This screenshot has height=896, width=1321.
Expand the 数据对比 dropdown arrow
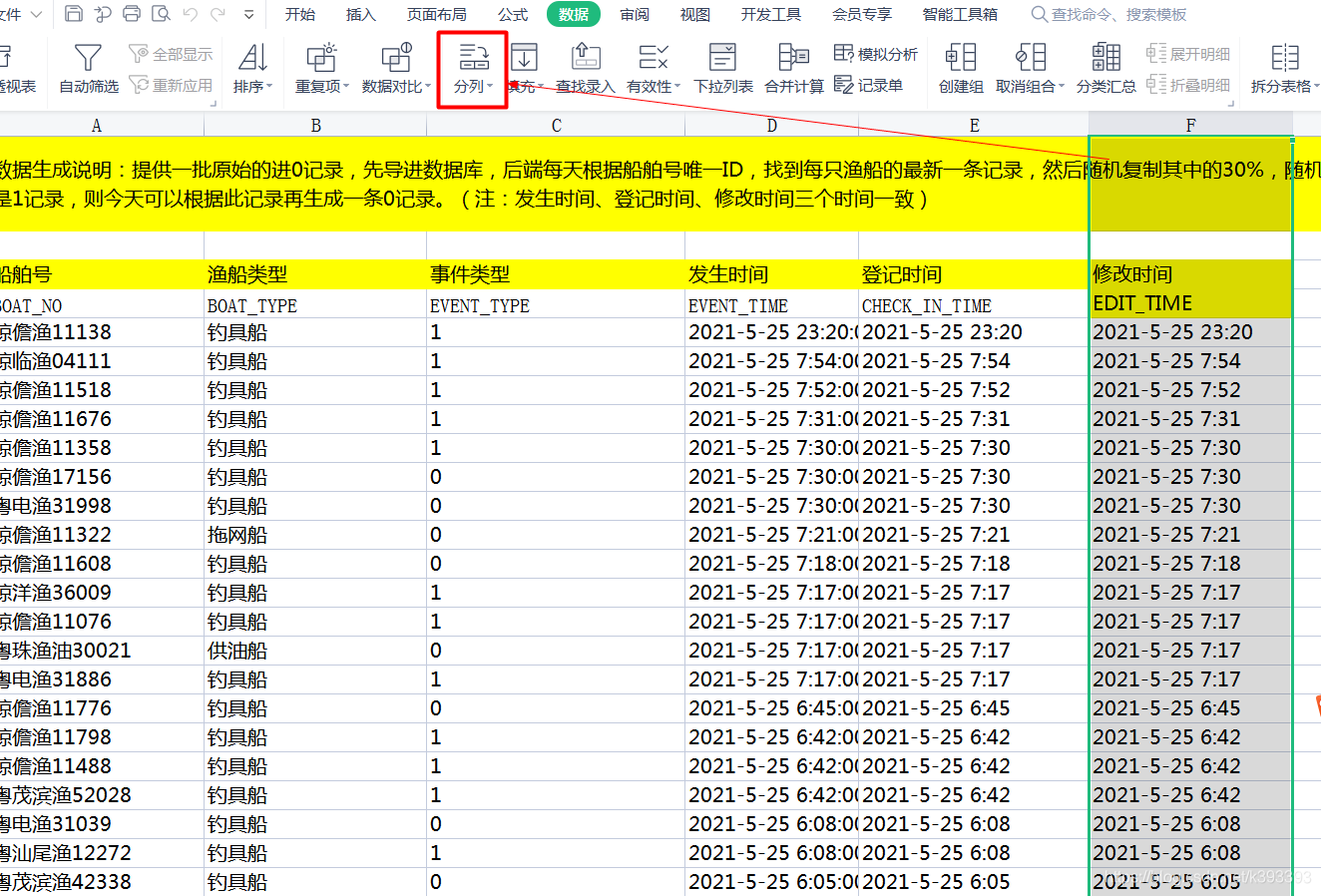pos(428,87)
